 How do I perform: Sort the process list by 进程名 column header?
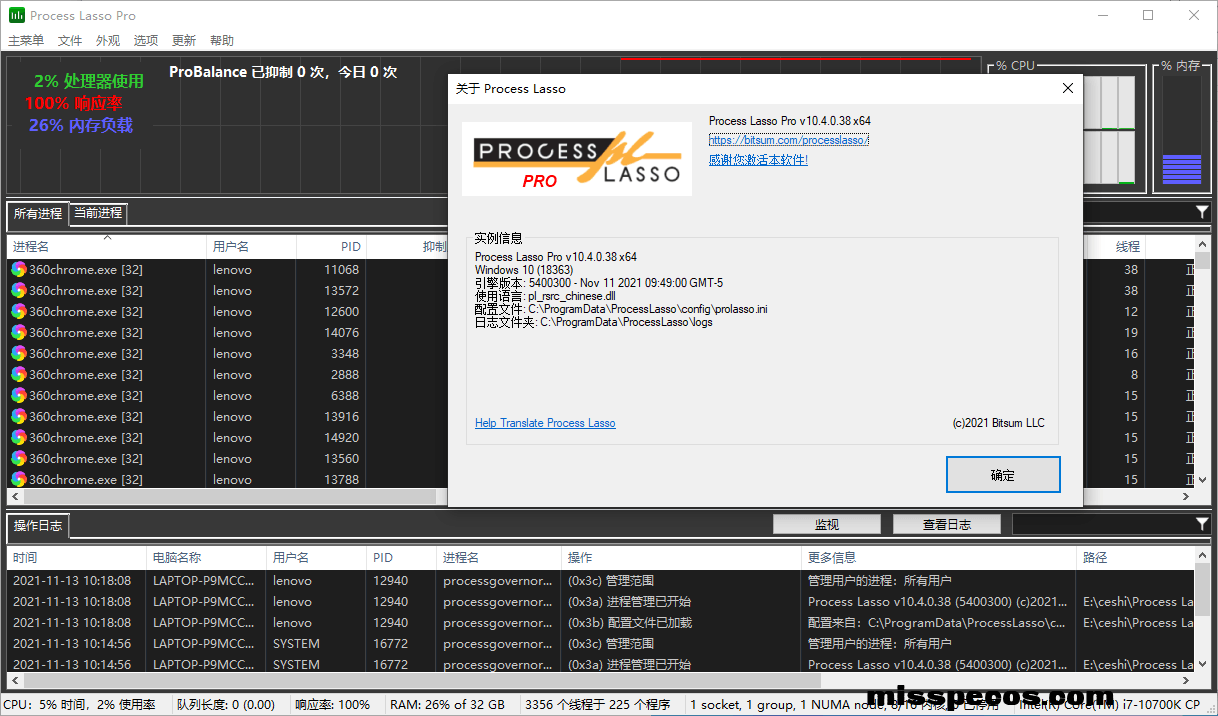coord(100,246)
